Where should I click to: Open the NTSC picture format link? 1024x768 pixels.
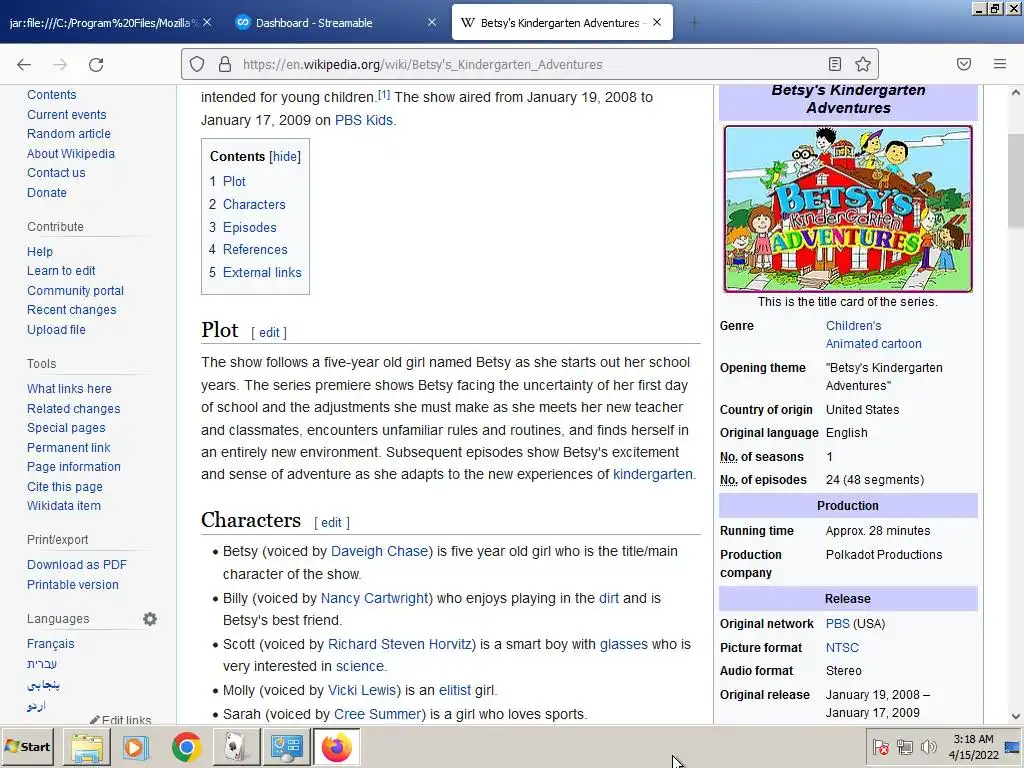click(x=842, y=648)
